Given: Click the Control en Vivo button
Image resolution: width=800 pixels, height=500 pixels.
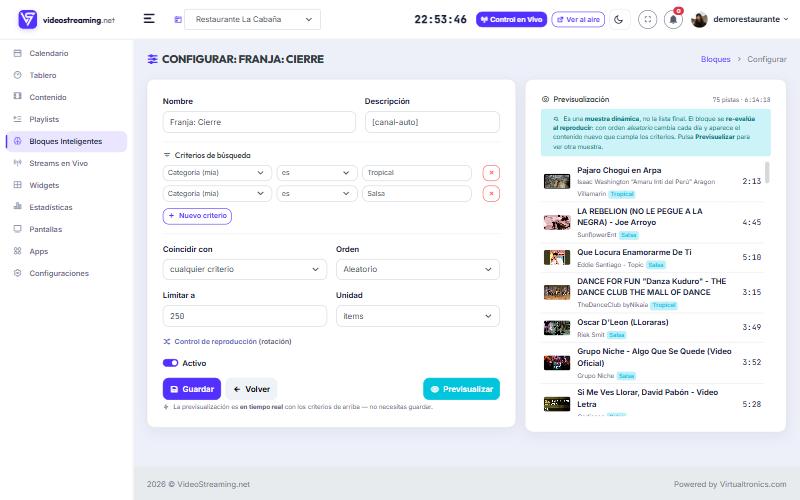Looking at the screenshot, I should coord(511,19).
